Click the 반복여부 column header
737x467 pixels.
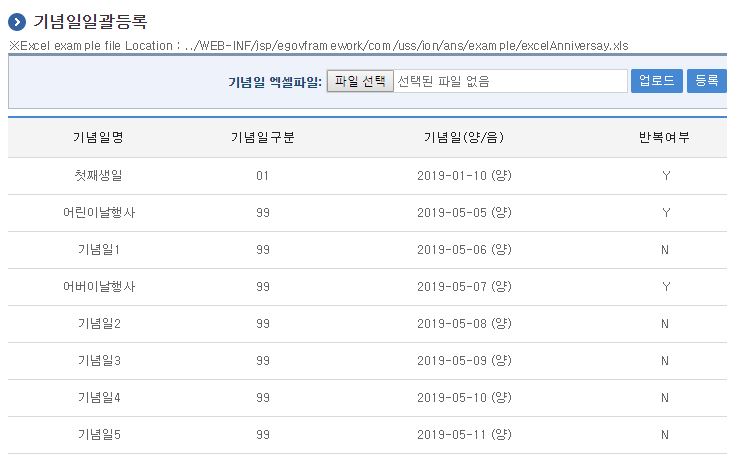(664, 138)
